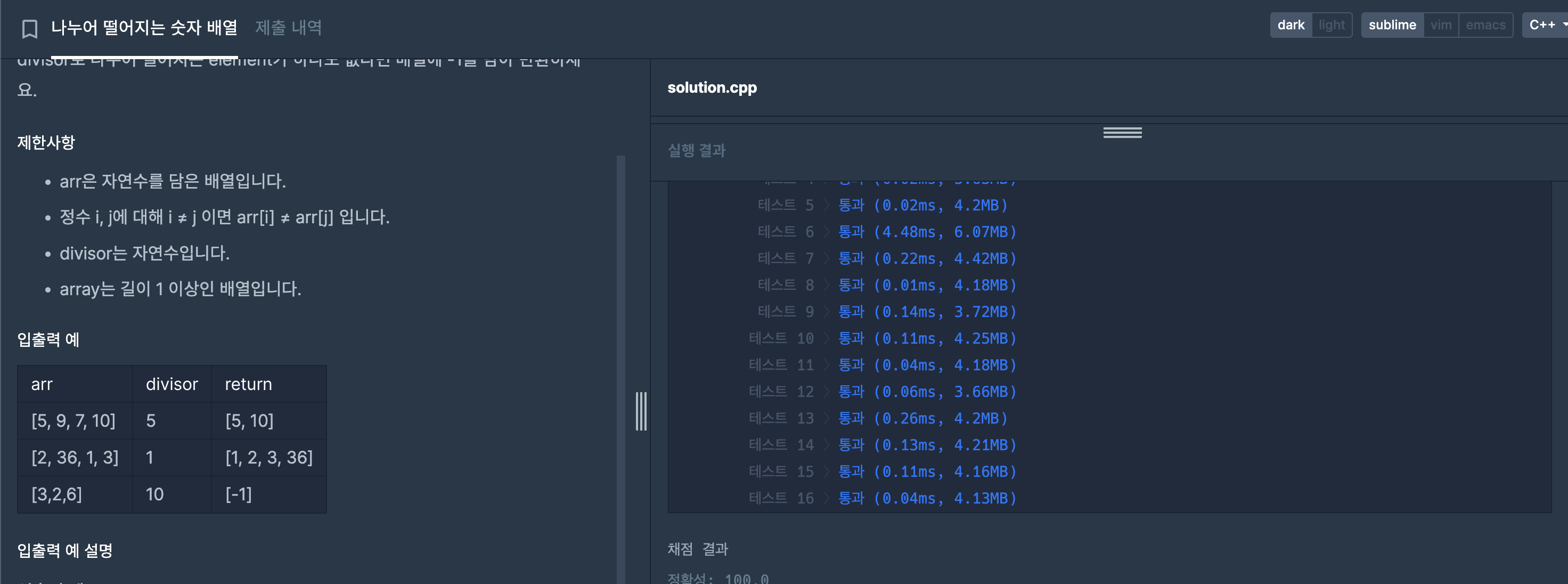1568x584 pixels.
Task: Select the dark theme
Action: [1291, 25]
